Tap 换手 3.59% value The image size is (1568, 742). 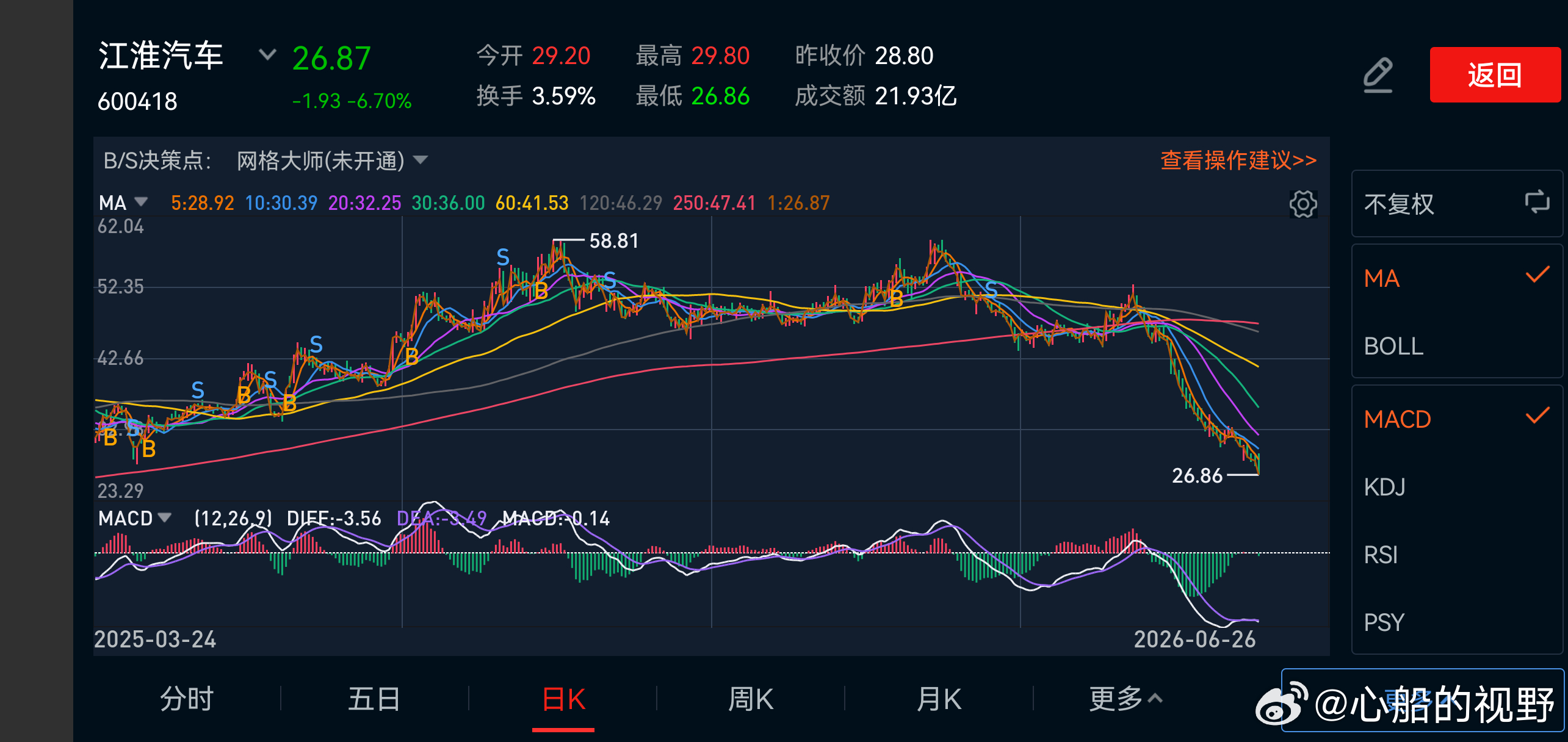(x=536, y=96)
